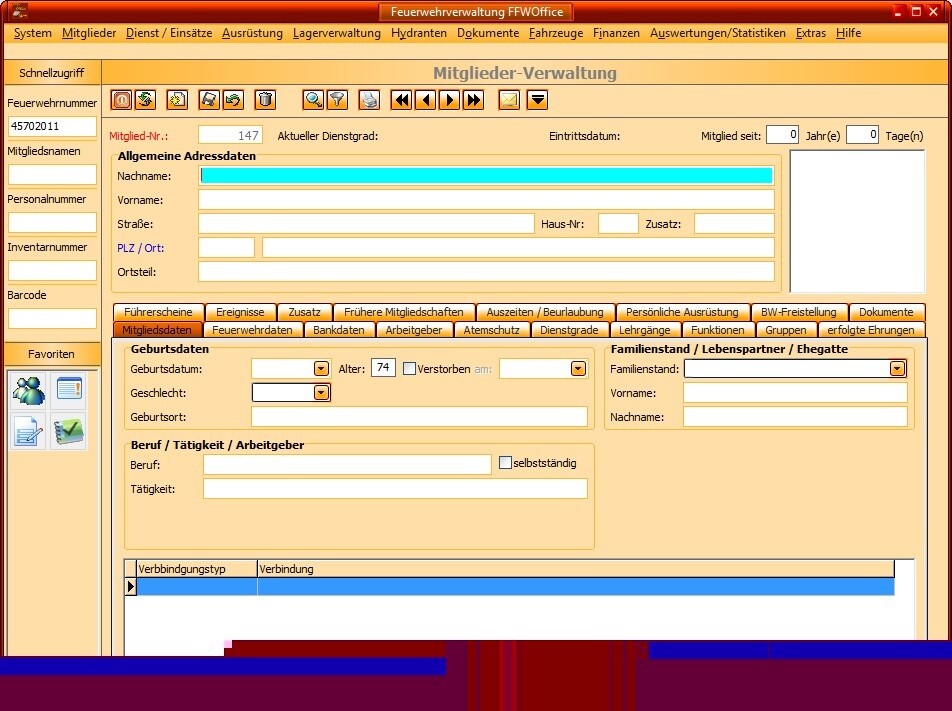Switch to the Dienstgrade tab
This screenshot has height=711, width=952.
(570, 330)
